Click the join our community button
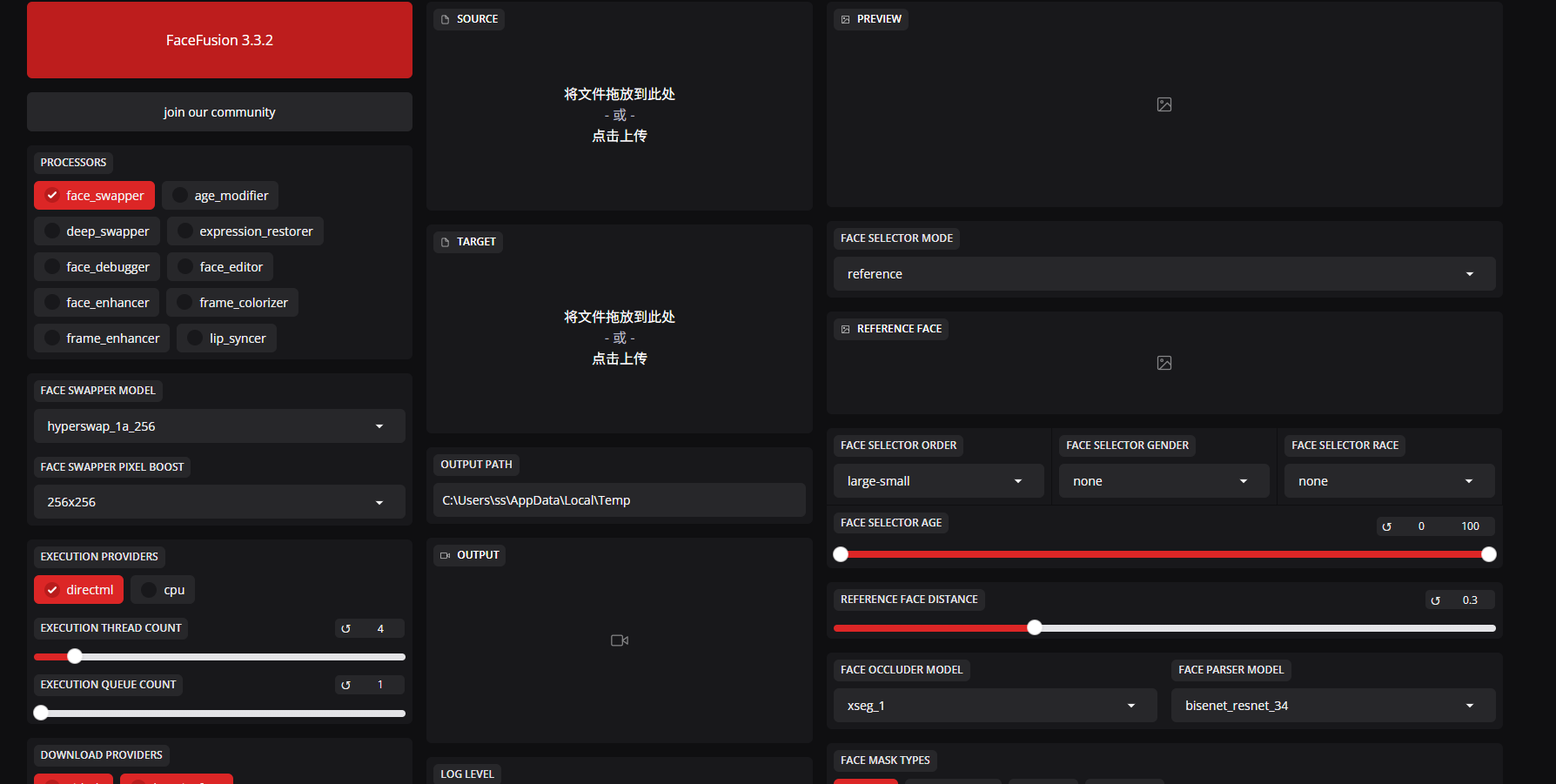The height and width of the screenshot is (784, 1556). coord(219,112)
